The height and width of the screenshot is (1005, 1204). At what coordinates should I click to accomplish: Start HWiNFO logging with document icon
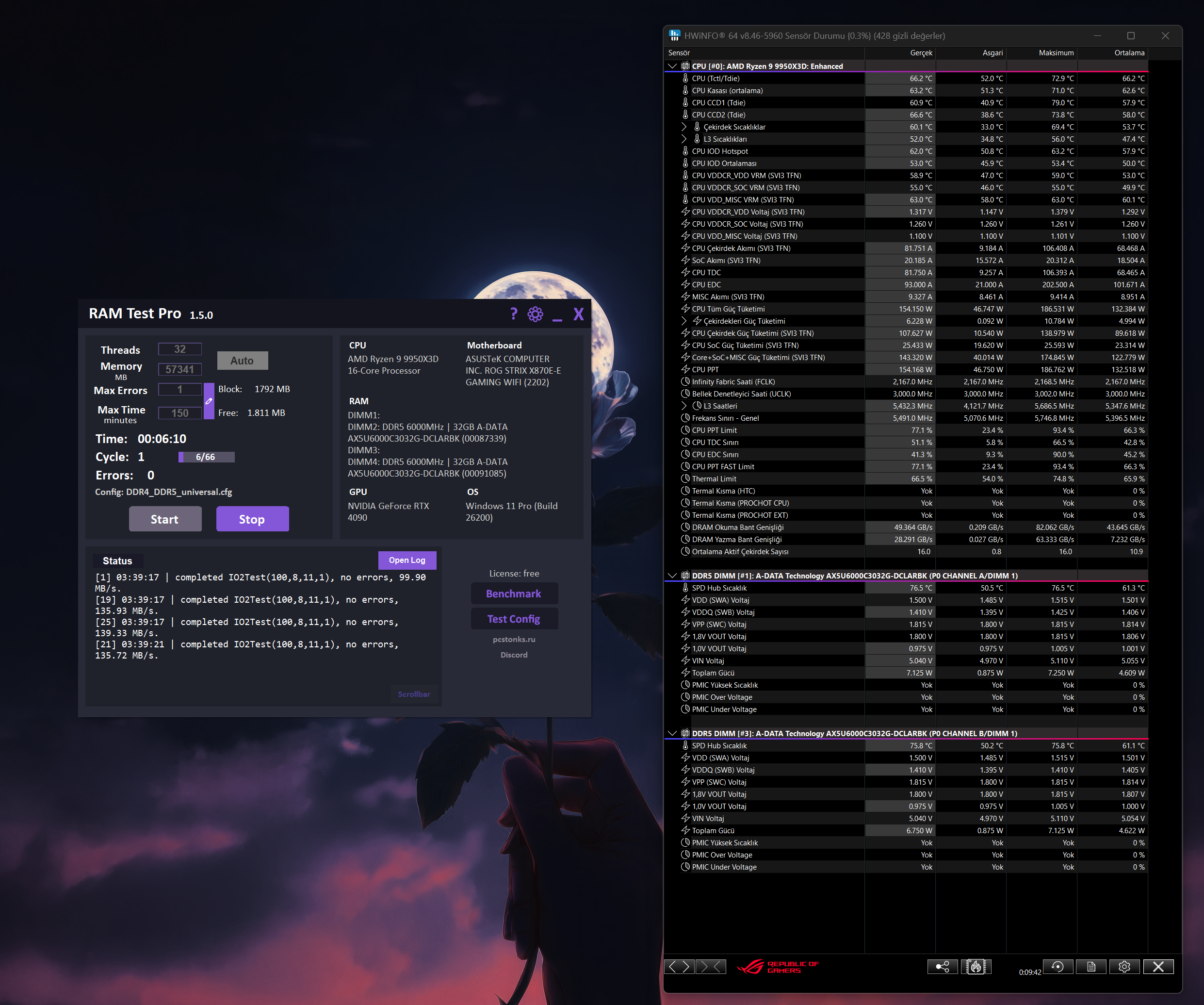(1091, 967)
